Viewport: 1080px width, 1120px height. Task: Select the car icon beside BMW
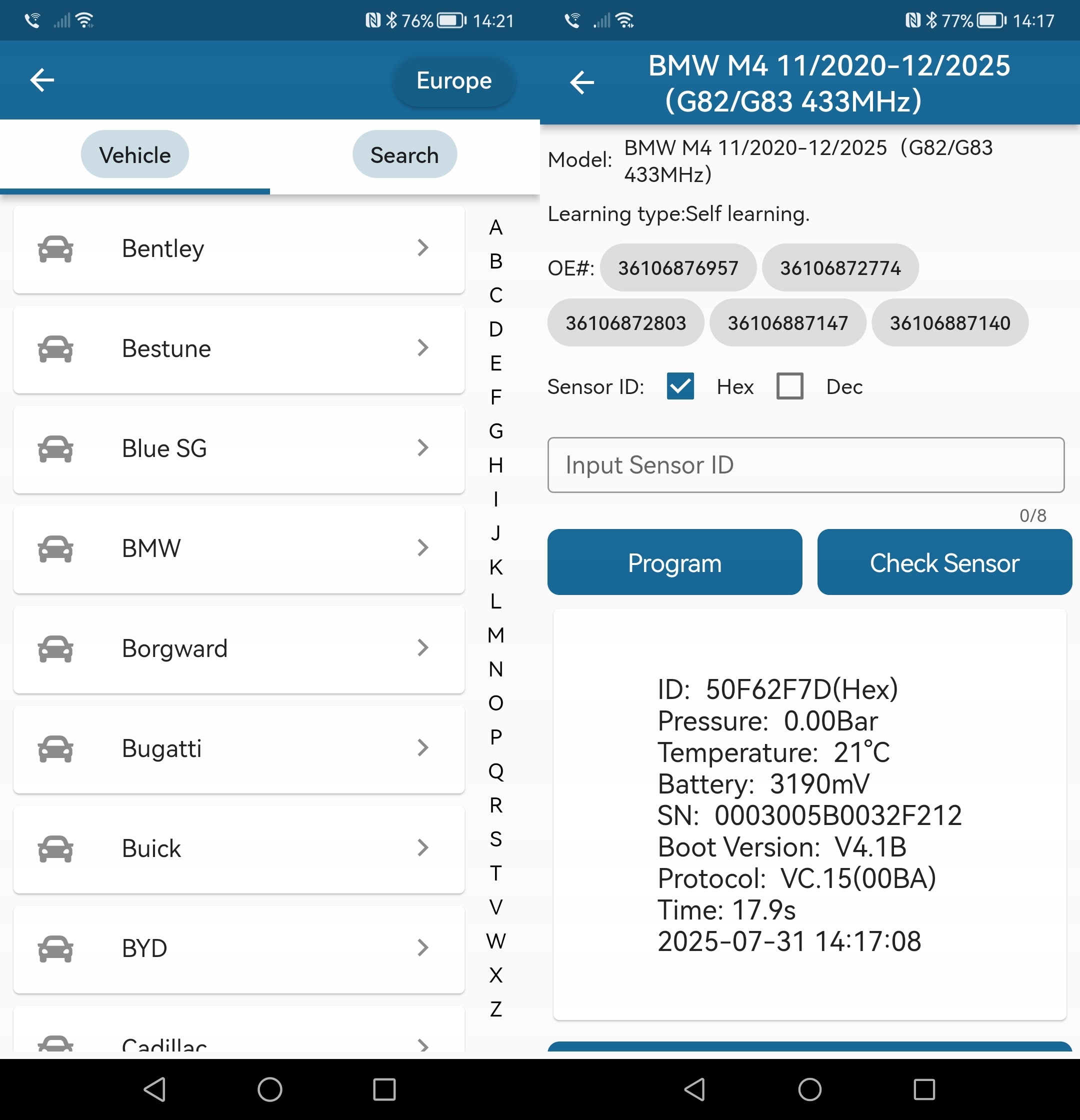click(x=56, y=548)
